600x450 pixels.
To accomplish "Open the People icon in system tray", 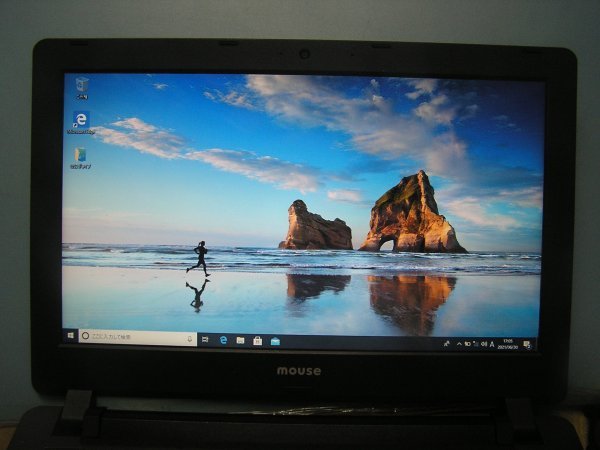I will pyautogui.click(x=447, y=344).
